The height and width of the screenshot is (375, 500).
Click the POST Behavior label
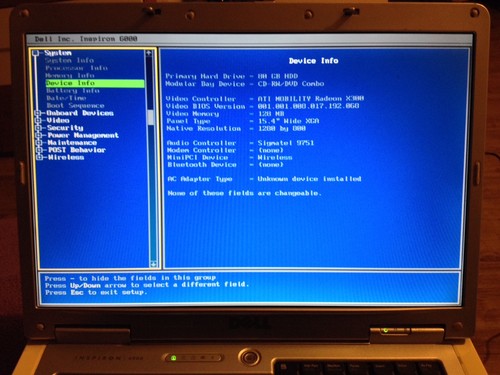tap(77, 150)
